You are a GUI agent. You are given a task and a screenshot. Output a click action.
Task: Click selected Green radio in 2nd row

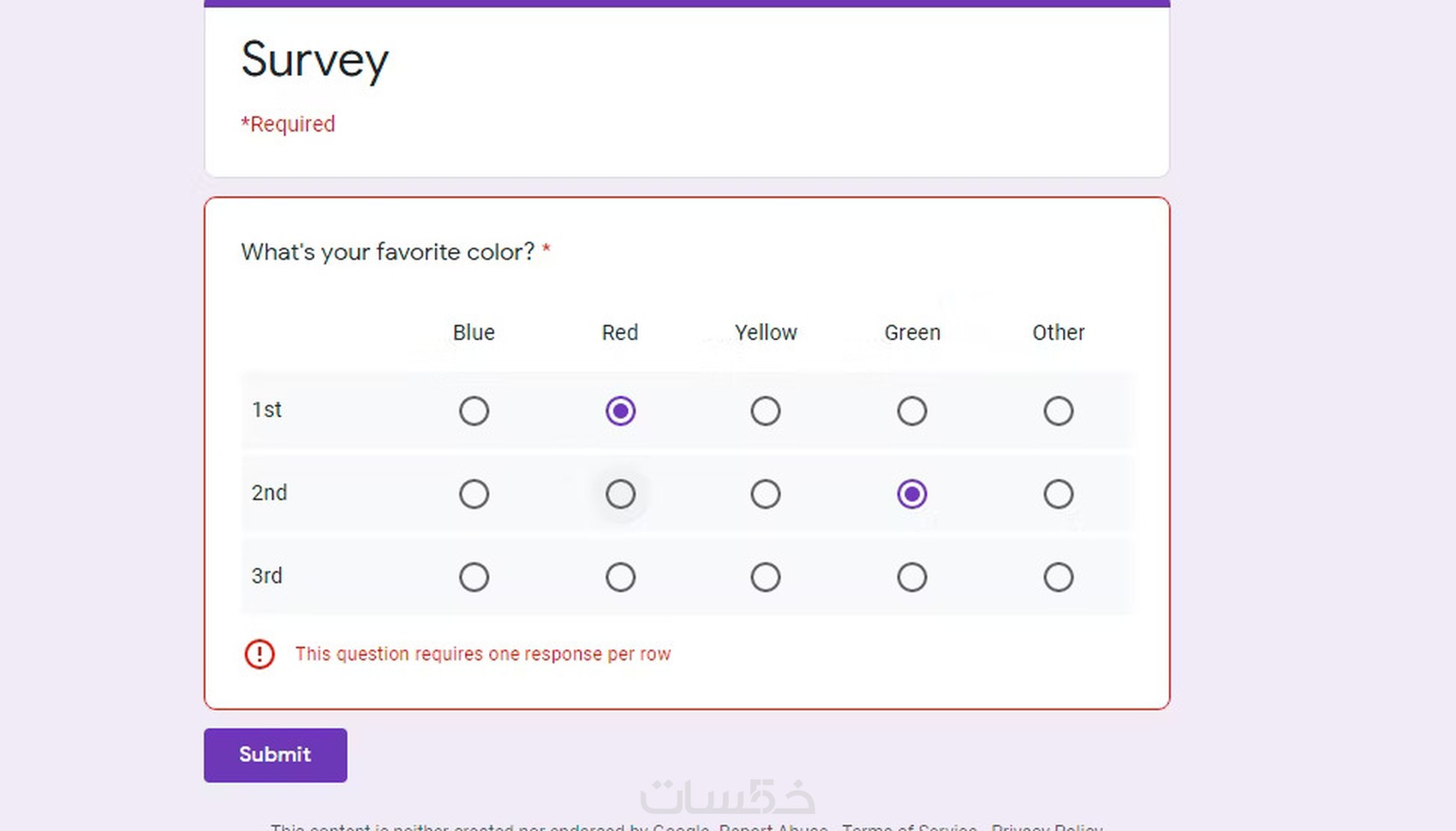coord(912,494)
